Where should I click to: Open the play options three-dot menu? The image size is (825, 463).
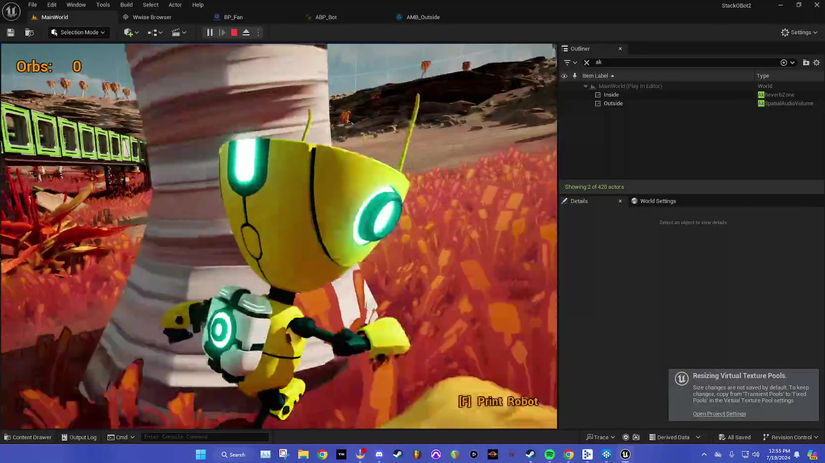pyautogui.click(x=258, y=33)
